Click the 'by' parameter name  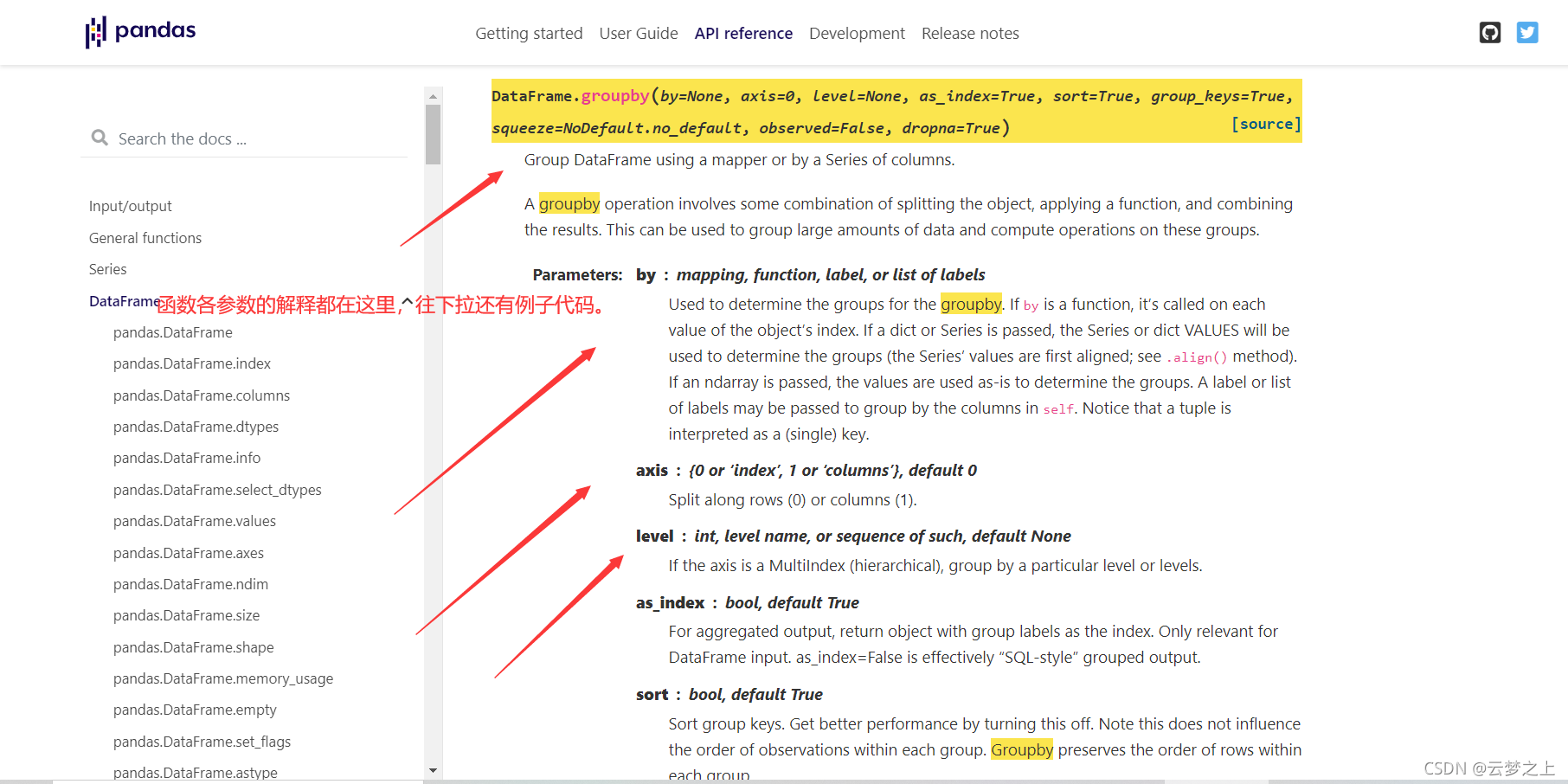(x=646, y=274)
